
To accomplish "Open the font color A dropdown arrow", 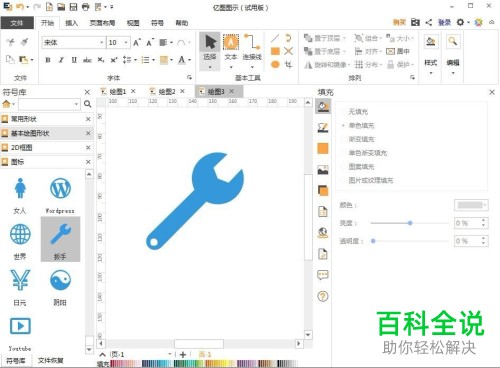I will point(189,60).
